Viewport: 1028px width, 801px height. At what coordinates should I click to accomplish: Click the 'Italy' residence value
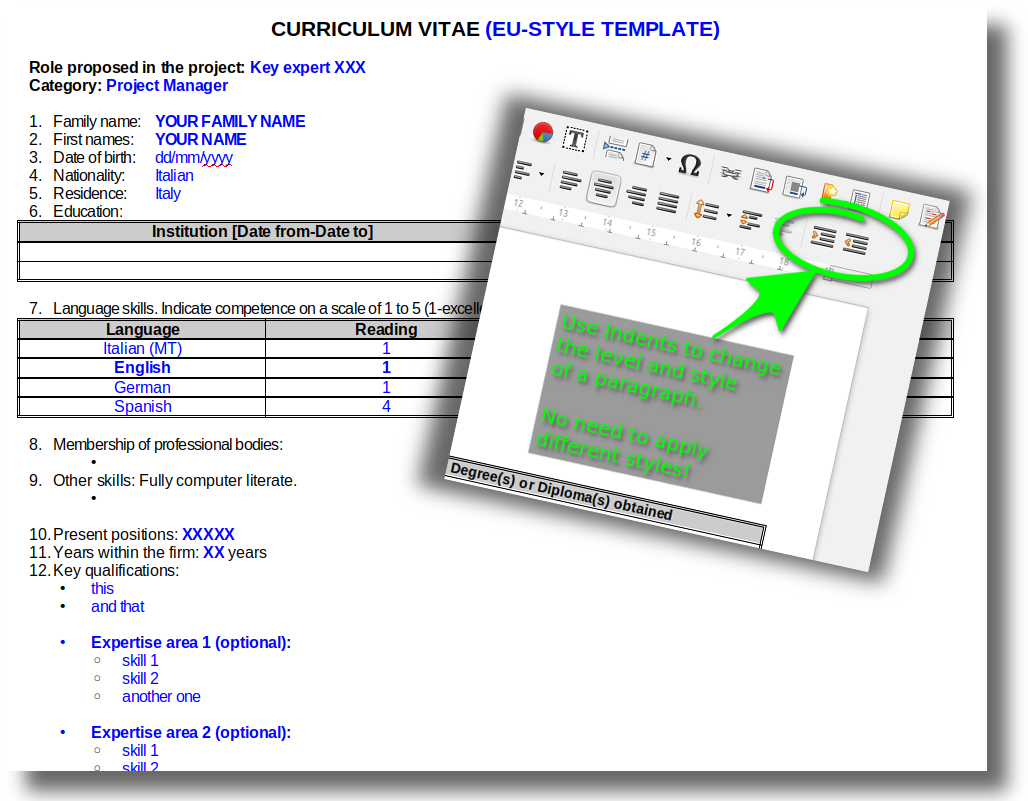(168, 194)
